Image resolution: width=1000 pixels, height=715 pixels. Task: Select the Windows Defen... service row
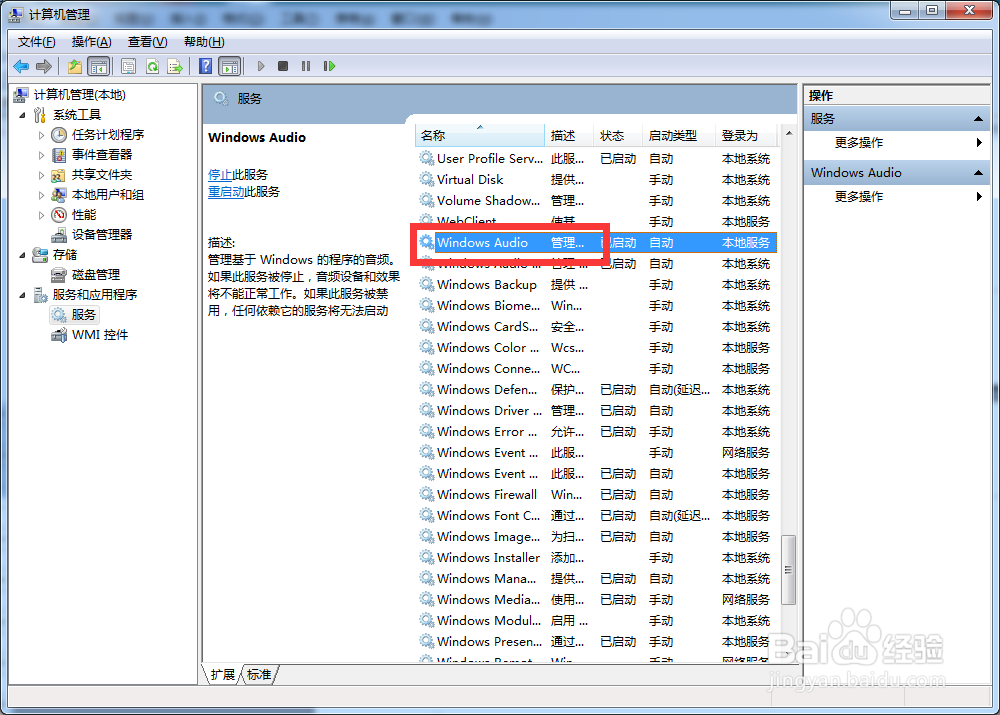pos(597,389)
